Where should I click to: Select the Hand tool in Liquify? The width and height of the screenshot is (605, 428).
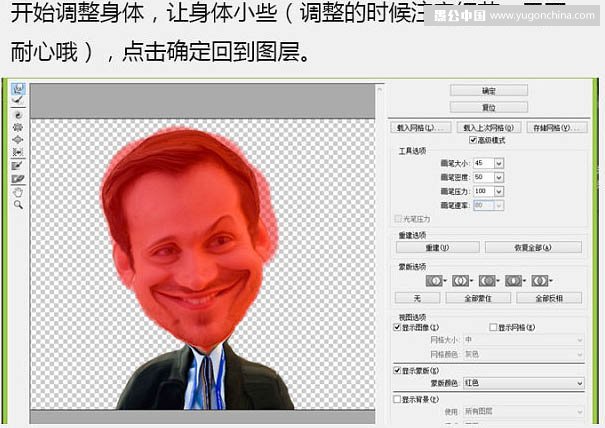click(18, 192)
